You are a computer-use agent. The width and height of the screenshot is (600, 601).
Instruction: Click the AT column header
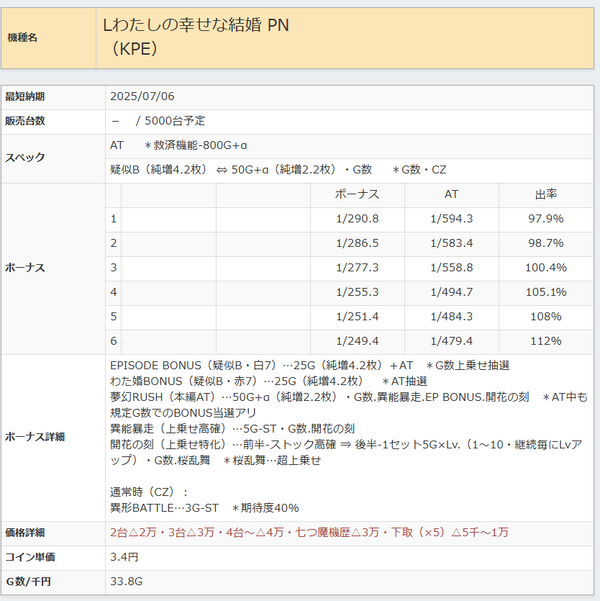451,194
